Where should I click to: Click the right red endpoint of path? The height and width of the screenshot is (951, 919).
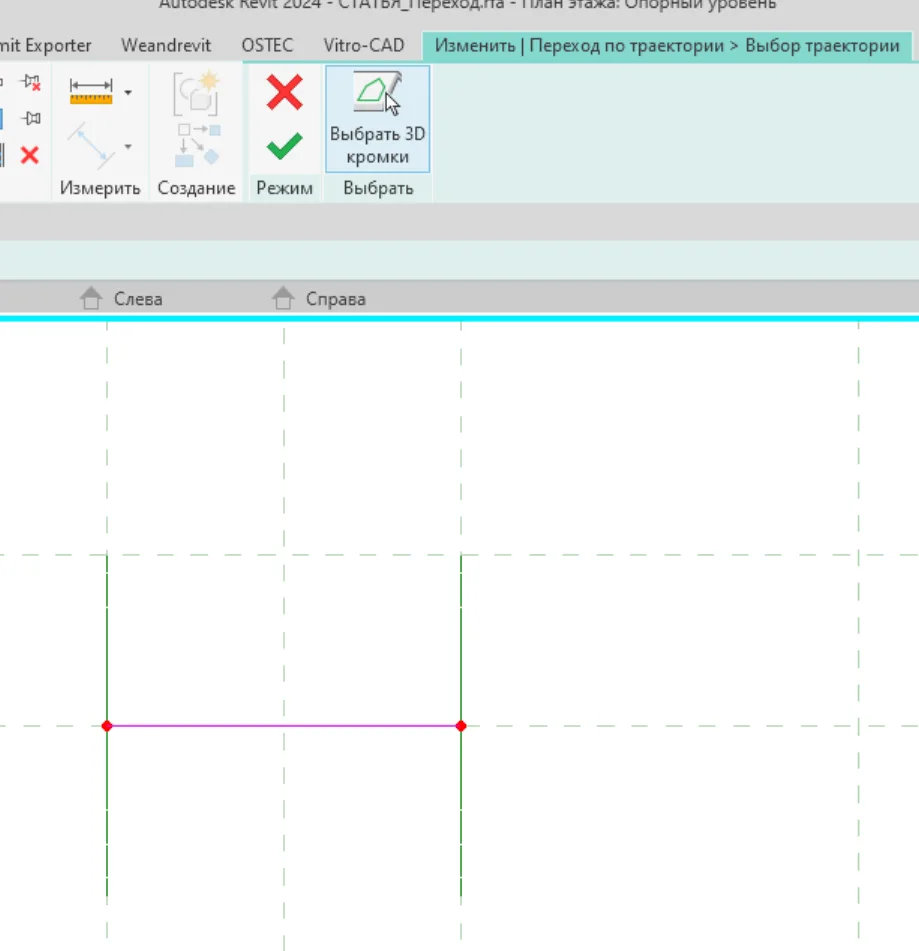coord(460,726)
